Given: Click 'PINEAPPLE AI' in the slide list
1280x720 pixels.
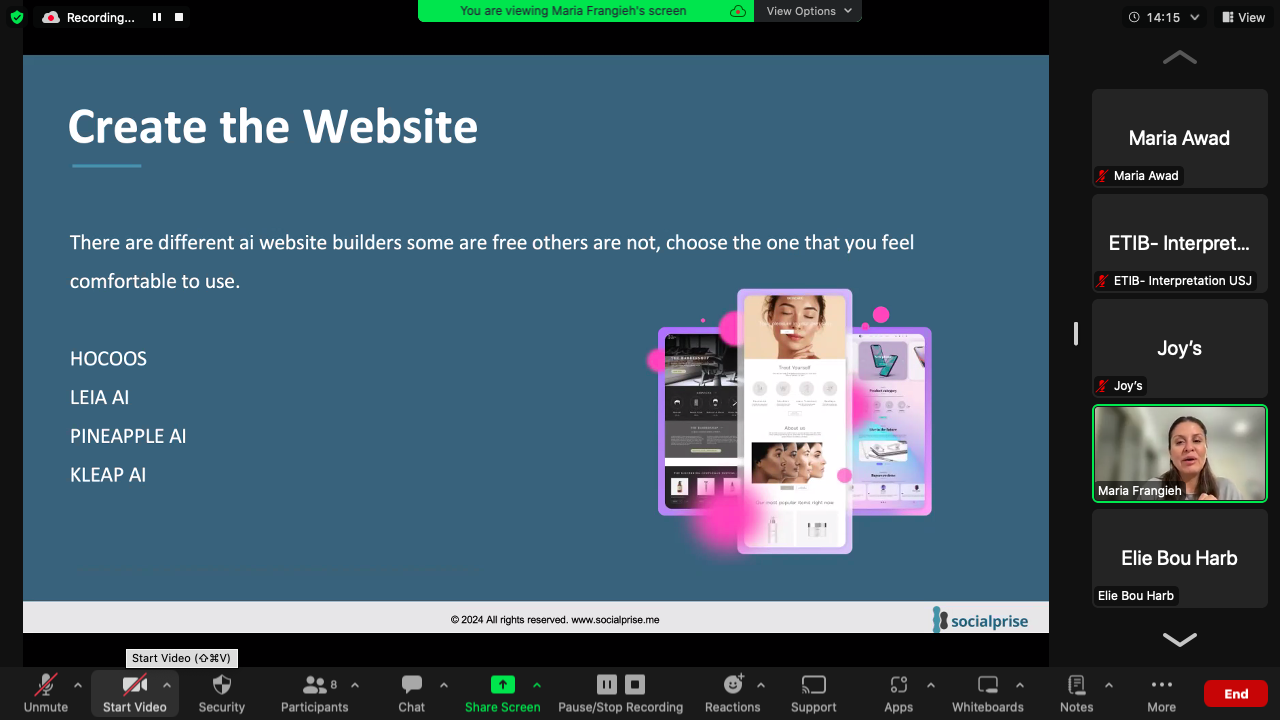Looking at the screenshot, I should point(128,436).
